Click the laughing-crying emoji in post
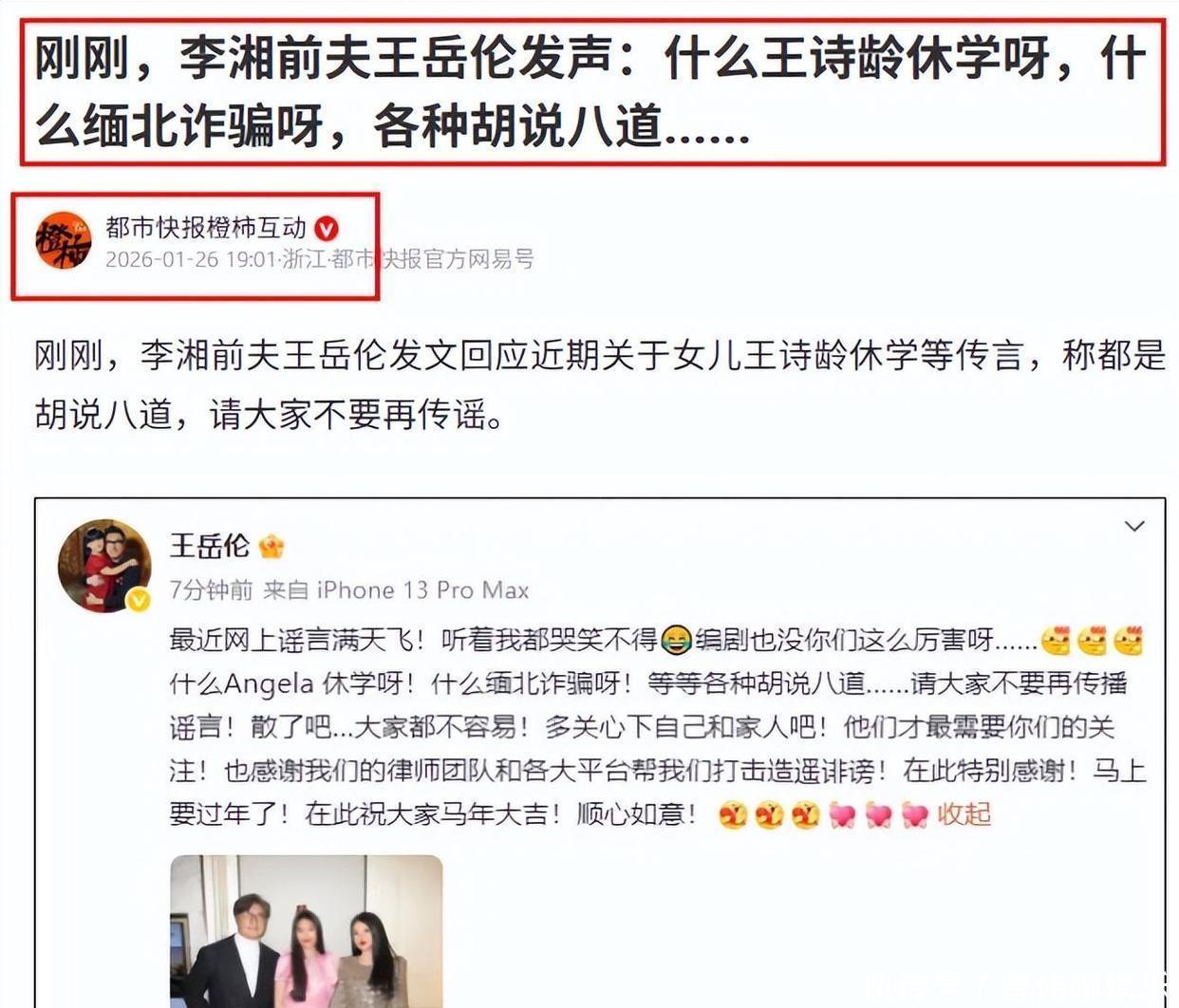Screen dimensions: 1179x1008 (676, 641)
